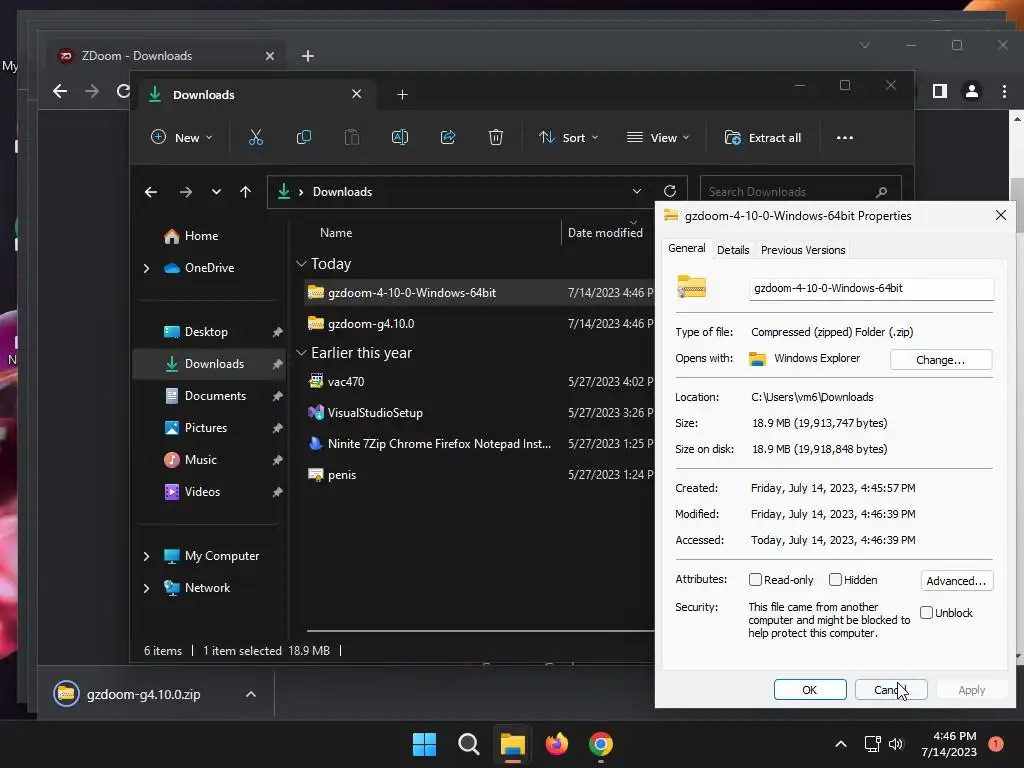Click the Chrome back arrow button
The height and width of the screenshot is (768, 1024).
pyautogui.click(x=60, y=91)
